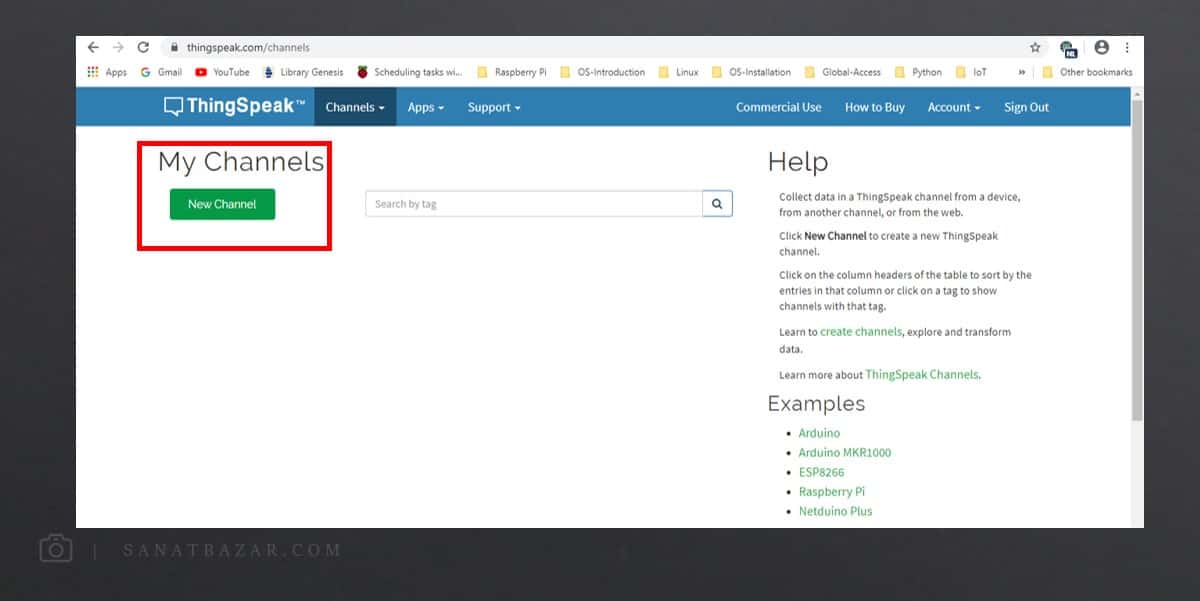The image size is (1200, 601).
Task: Open the How to Buy page
Action: 875,107
